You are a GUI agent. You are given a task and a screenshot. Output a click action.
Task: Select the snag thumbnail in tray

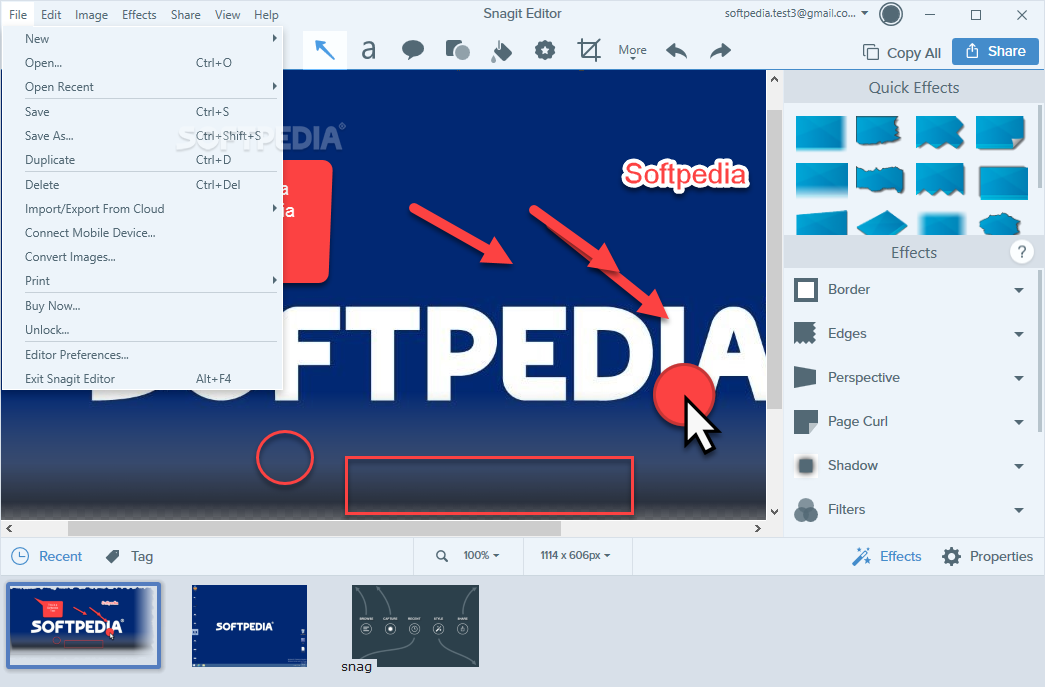(415, 626)
